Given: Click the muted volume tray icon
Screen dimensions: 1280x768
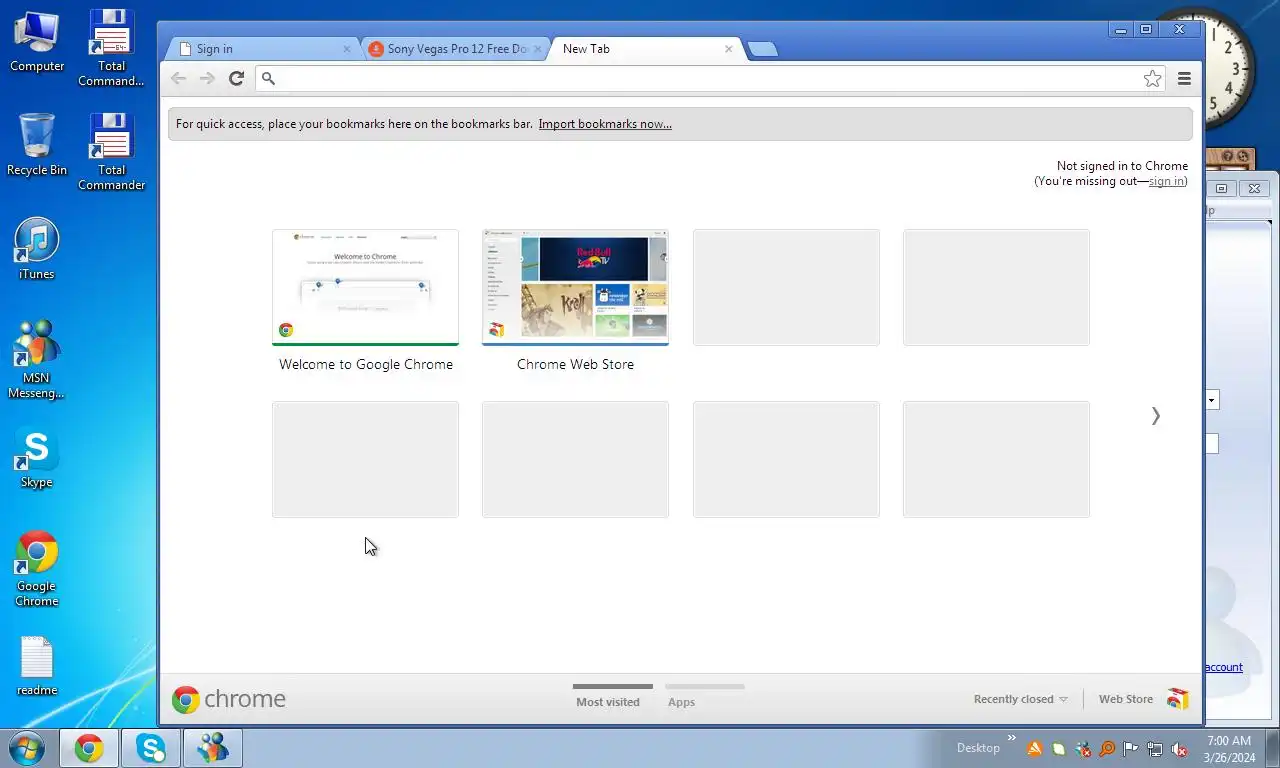Looking at the screenshot, I should pyautogui.click(x=1179, y=749).
